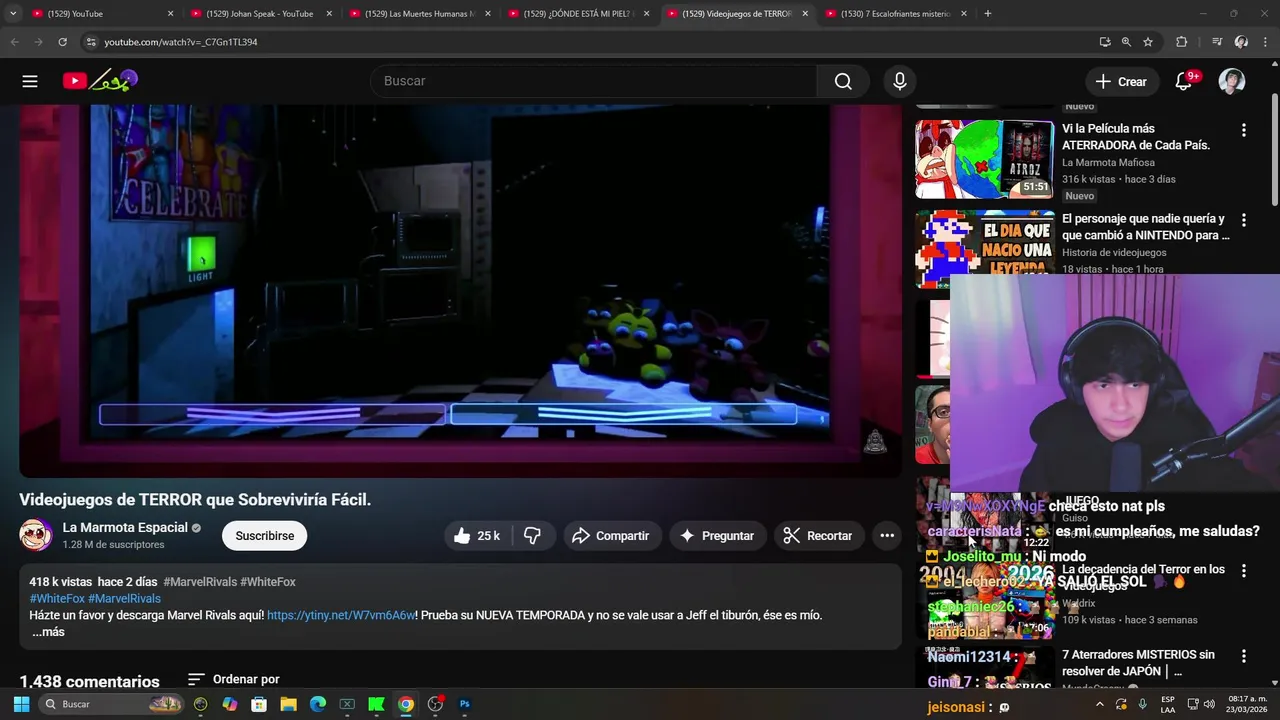The width and height of the screenshot is (1280, 720).
Task: Open the Kick app in the taskbar
Action: [376, 704]
